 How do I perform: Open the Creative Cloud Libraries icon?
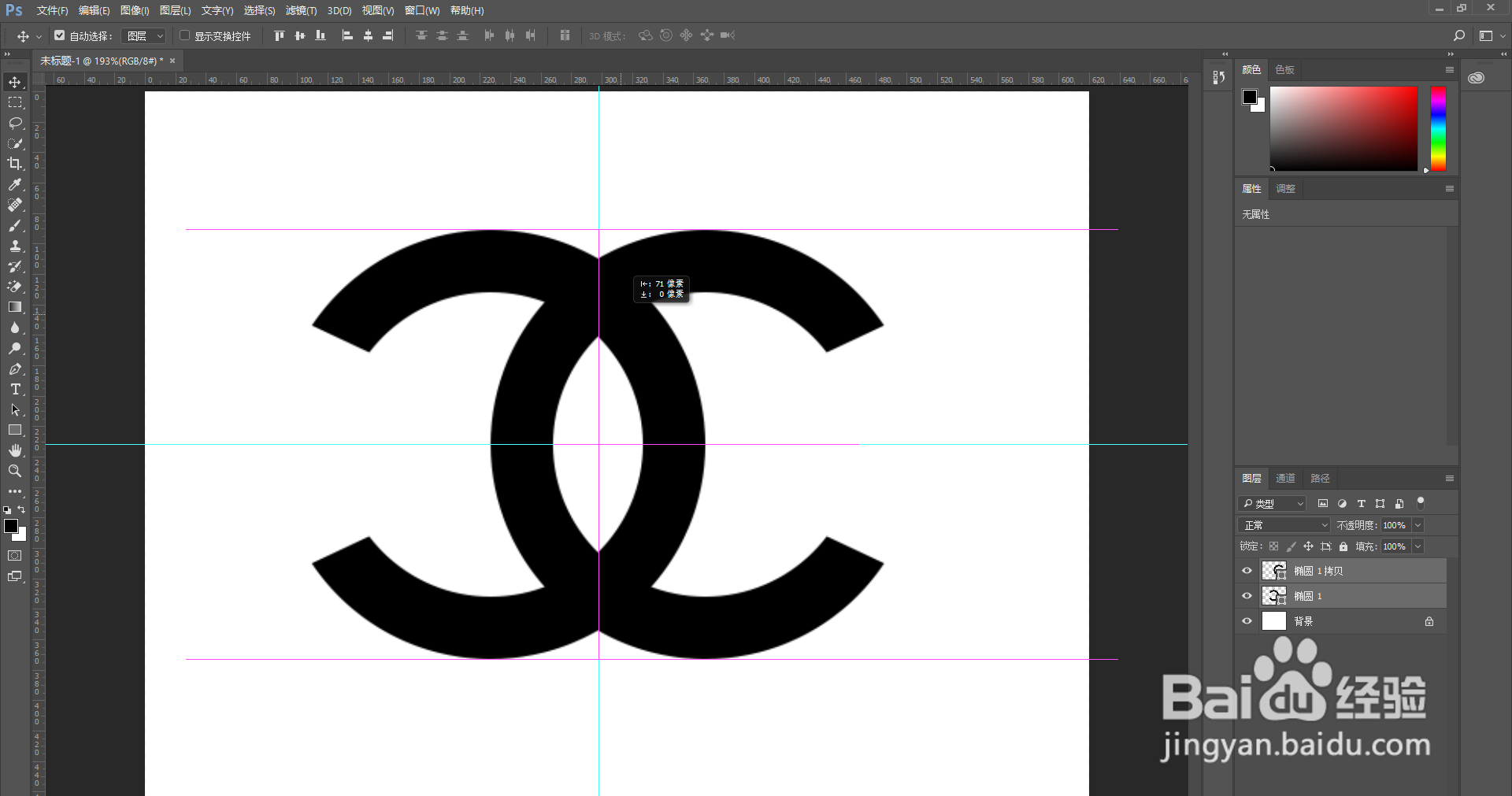coord(1477,77)
